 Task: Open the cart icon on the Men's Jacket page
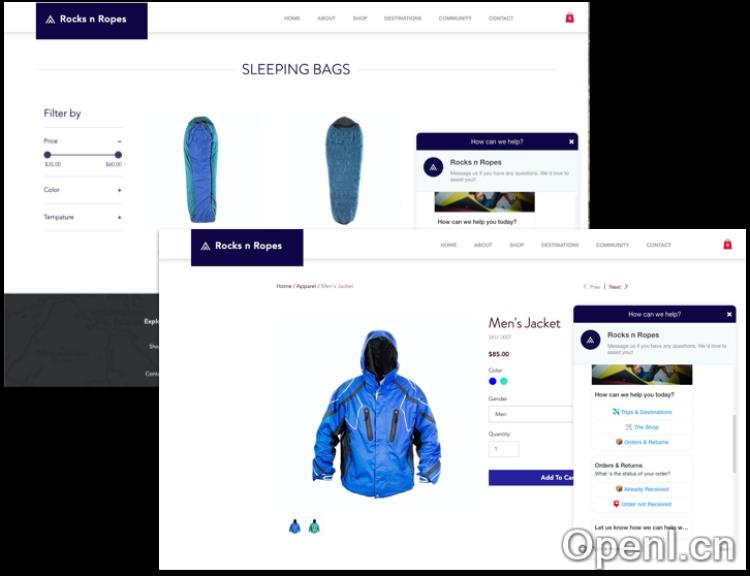pyautogui.click(x=727, y=245)
